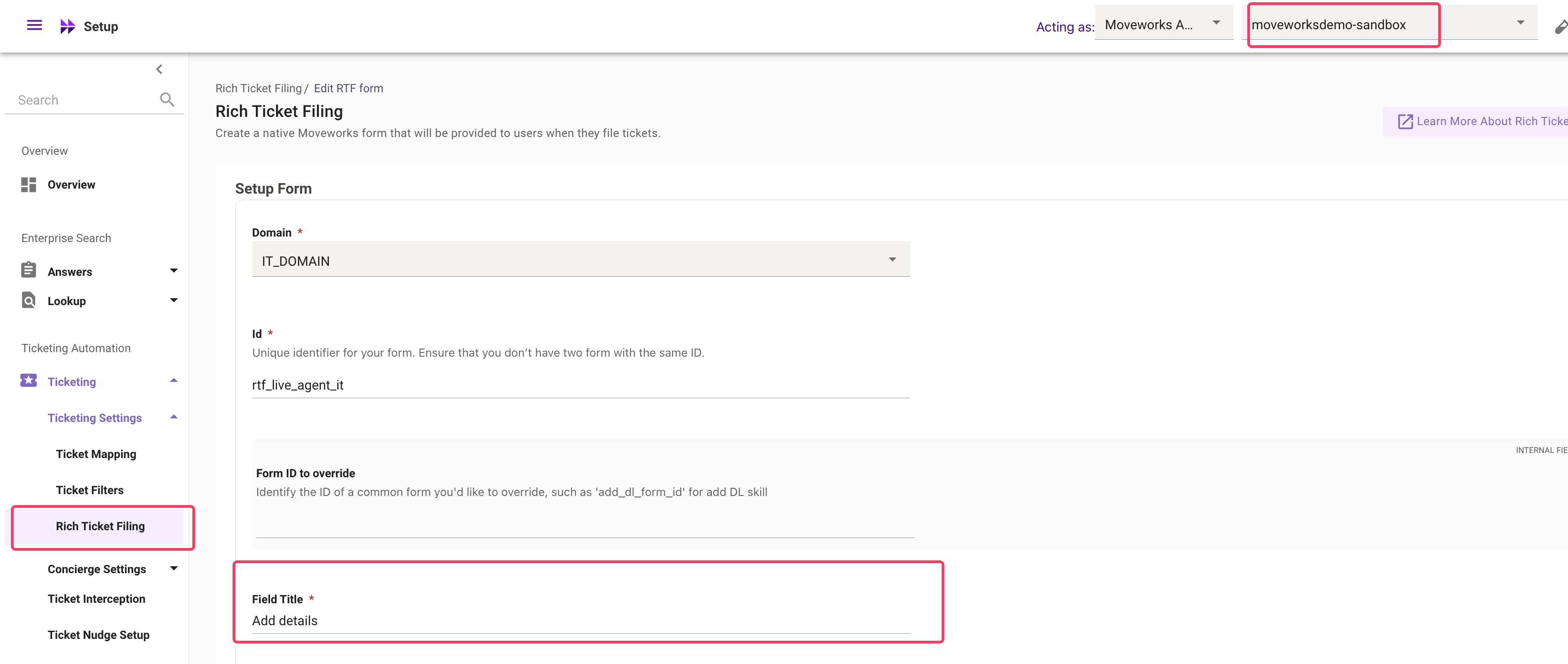Open the Overview menu item

click(71, 185)
